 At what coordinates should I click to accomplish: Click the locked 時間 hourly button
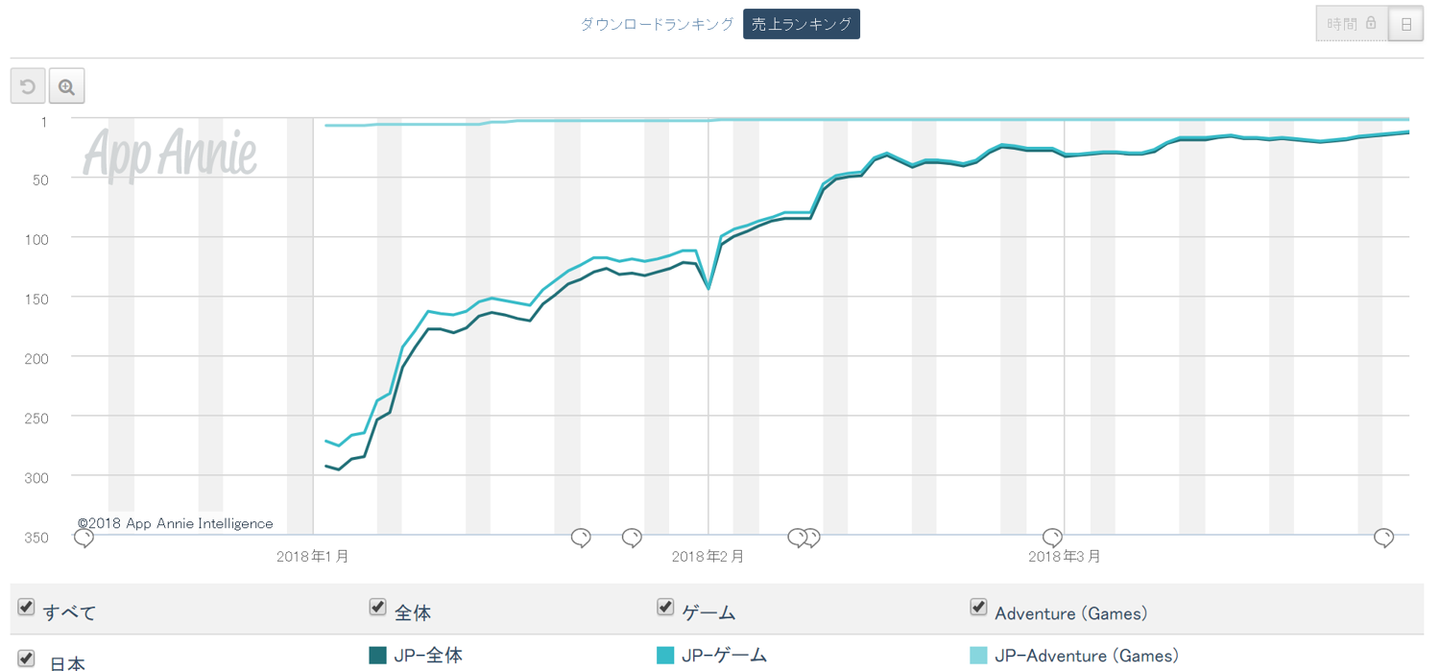click(1352, 25)
